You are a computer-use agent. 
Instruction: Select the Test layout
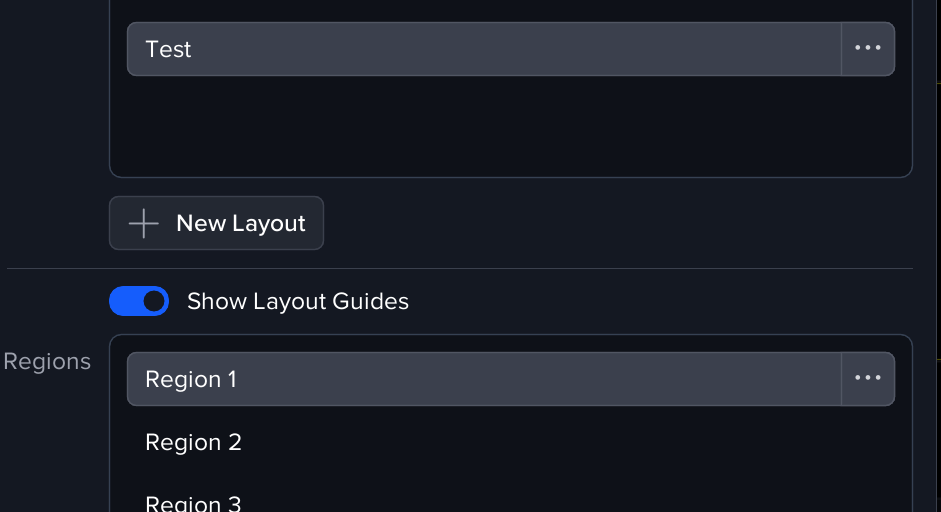pos(484,49)
